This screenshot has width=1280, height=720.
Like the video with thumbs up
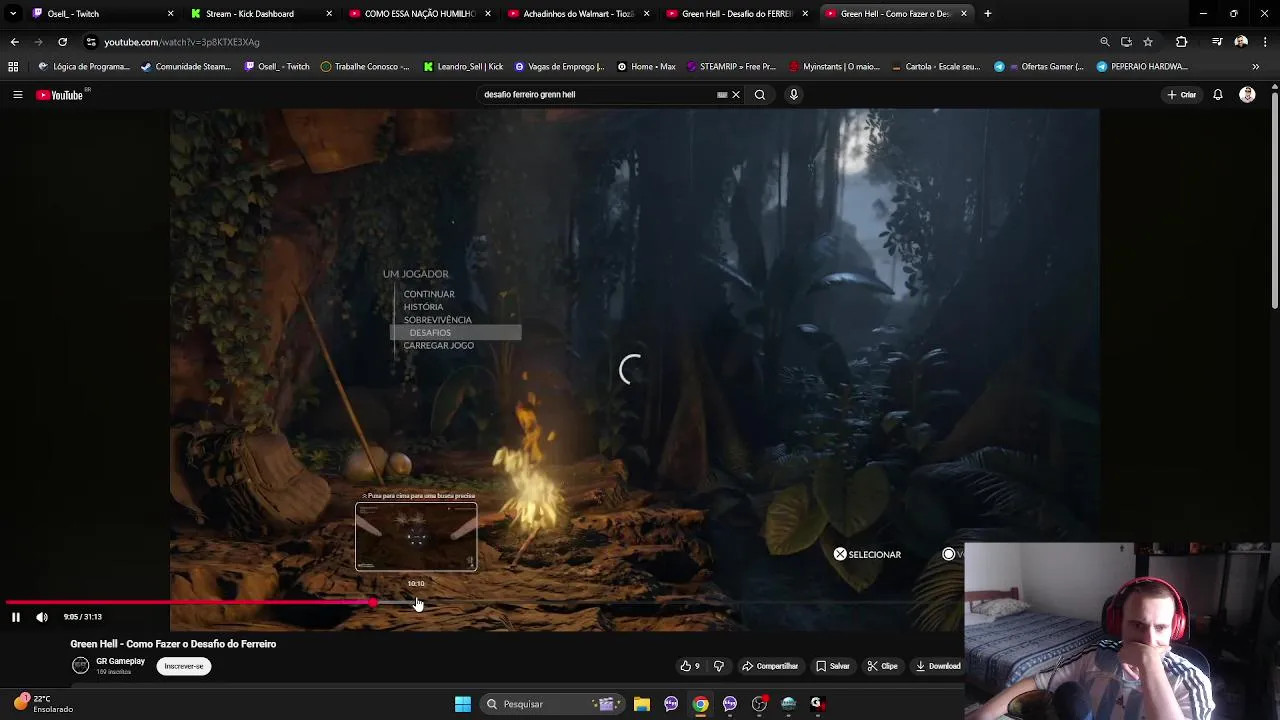click(x=690, y=666)
